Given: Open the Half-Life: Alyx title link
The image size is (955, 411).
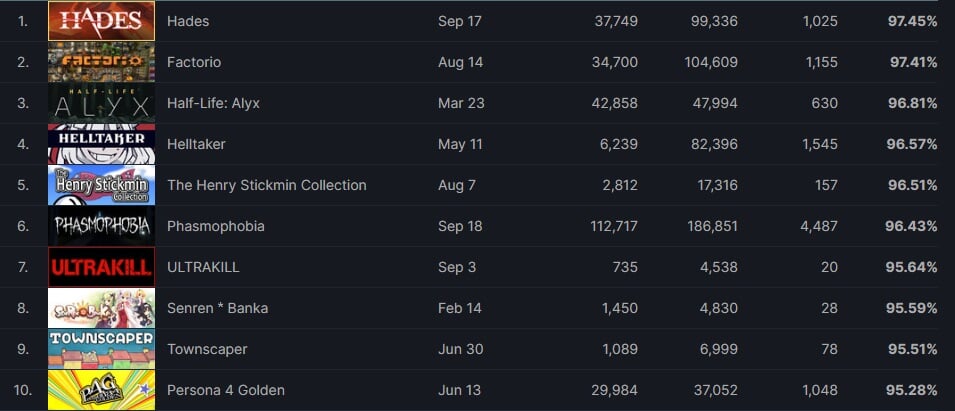Looking at the screenshot, I should (x=213, y=103).
